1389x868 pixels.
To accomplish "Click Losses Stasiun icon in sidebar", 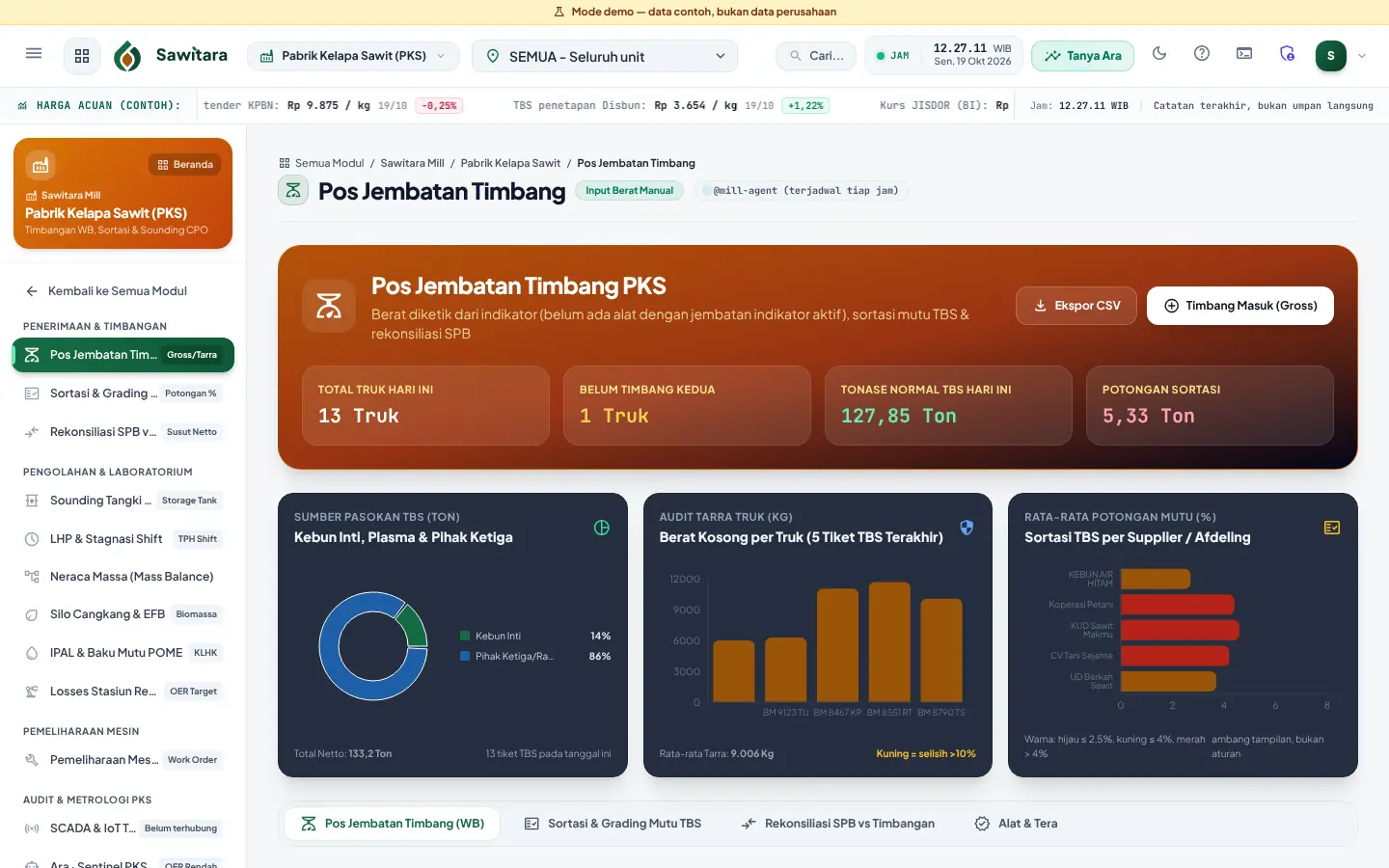I will (32, 692).
